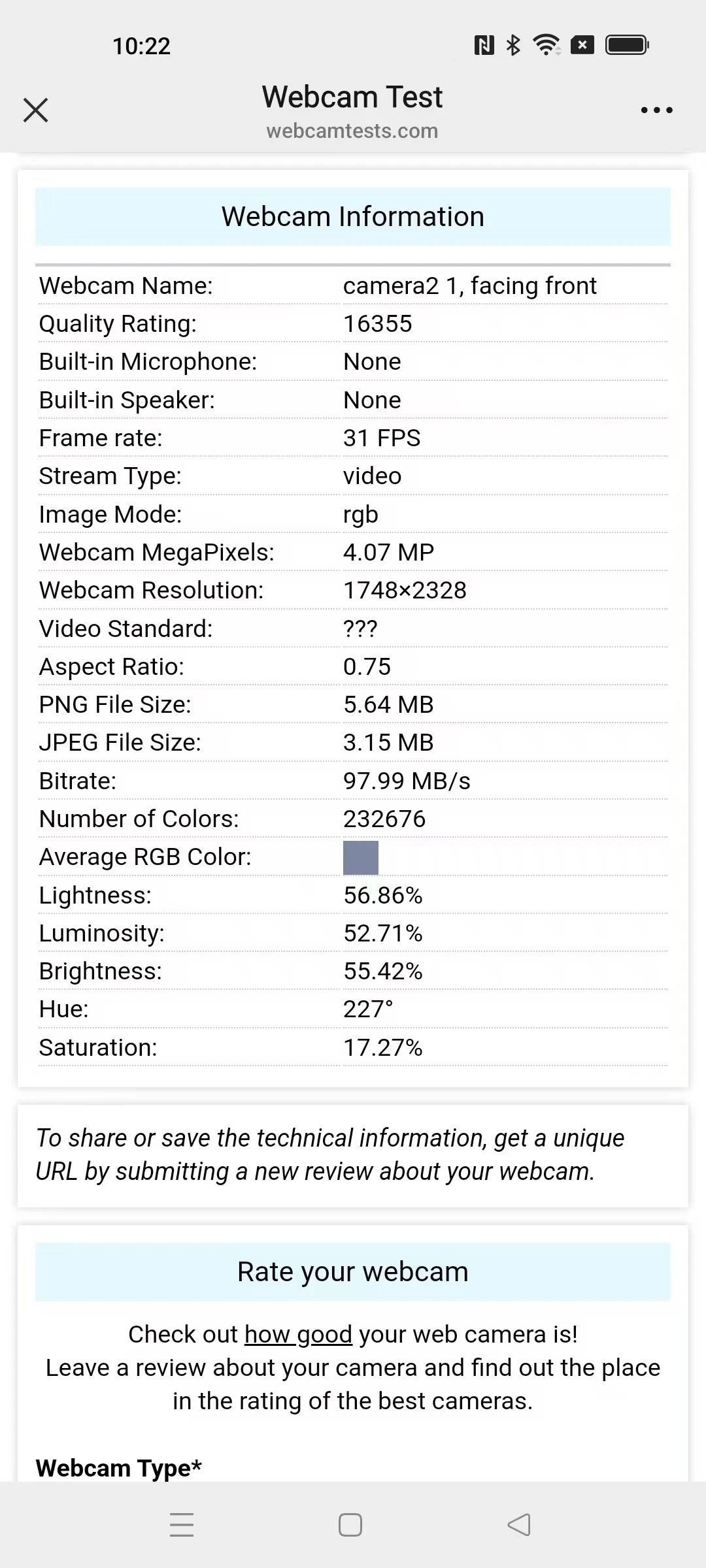
Task: Close the Webcam Test browser page
Action: (x=35, y=110)
